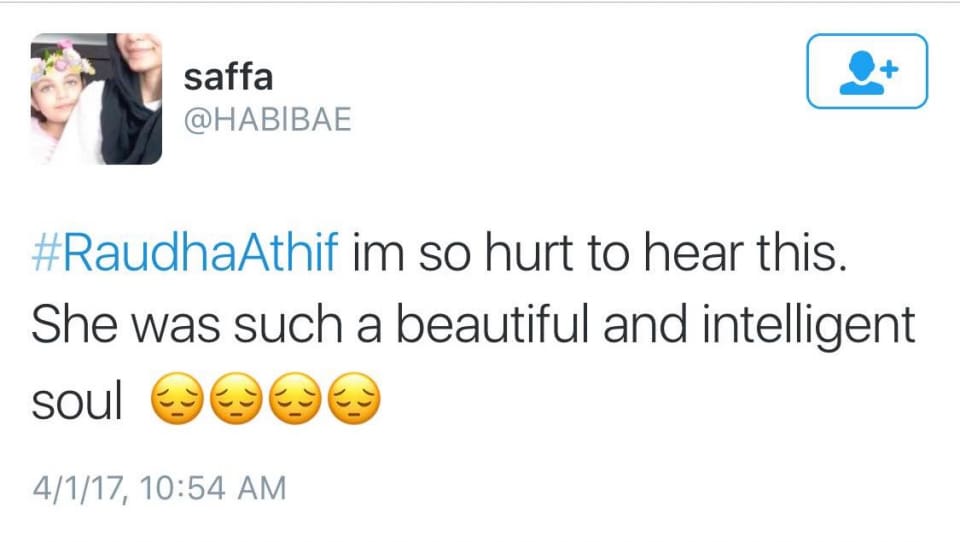Click the flower crown in the avatar photo
The height and width of the screenshot is (542, 960).
(61, 62)
